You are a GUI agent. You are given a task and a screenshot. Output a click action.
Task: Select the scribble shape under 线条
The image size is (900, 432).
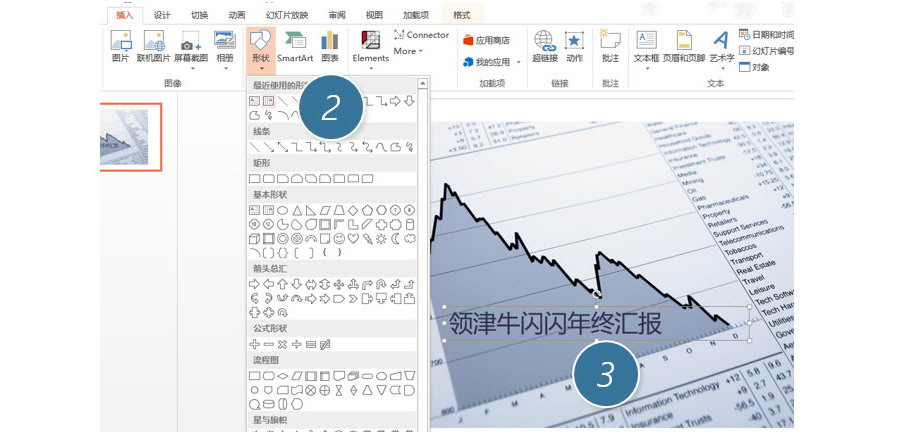409,147
